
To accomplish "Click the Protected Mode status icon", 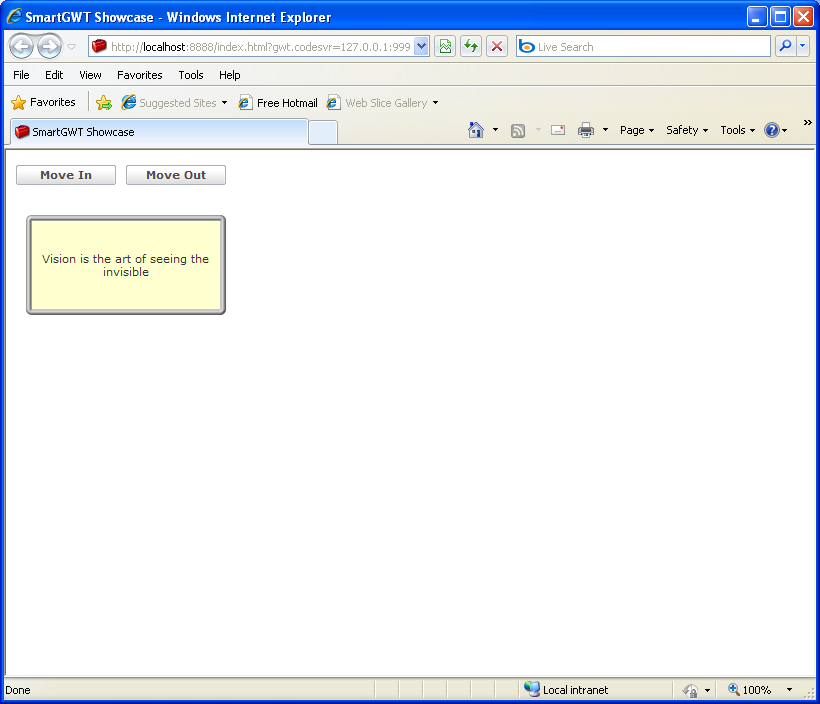I will tap(690, 690).
